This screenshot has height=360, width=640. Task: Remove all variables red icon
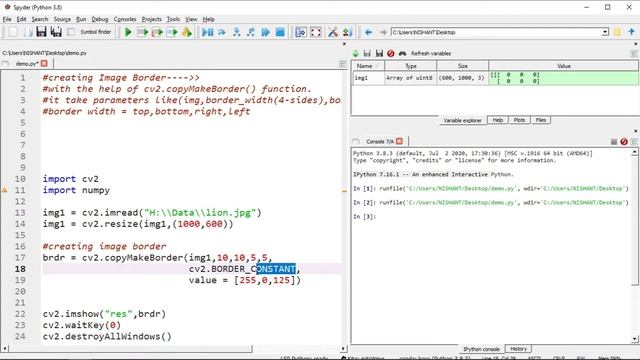pyautogui.click(x=391, y=53)
